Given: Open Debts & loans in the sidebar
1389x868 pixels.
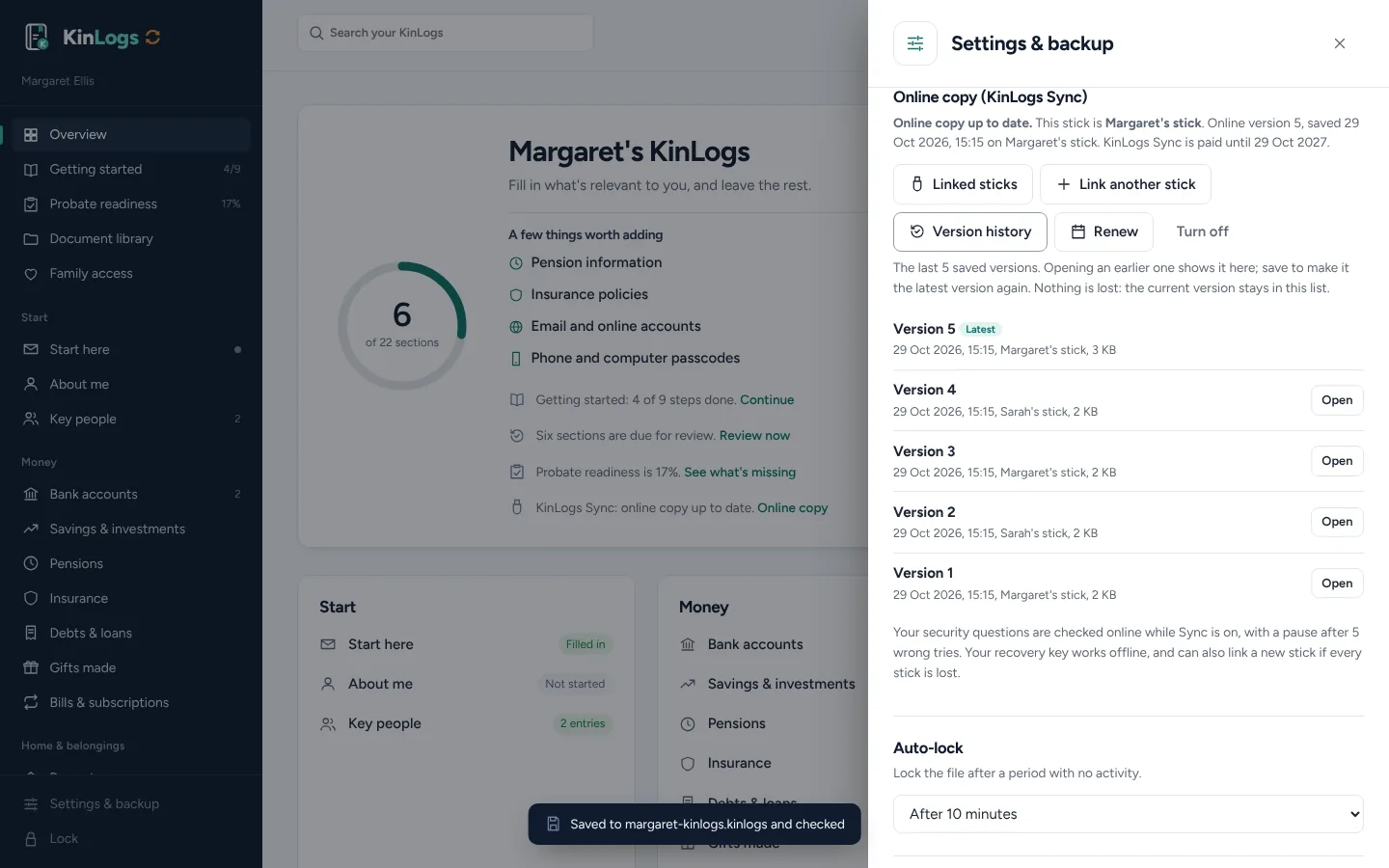Looking at the screenshot, I should 131,633.
